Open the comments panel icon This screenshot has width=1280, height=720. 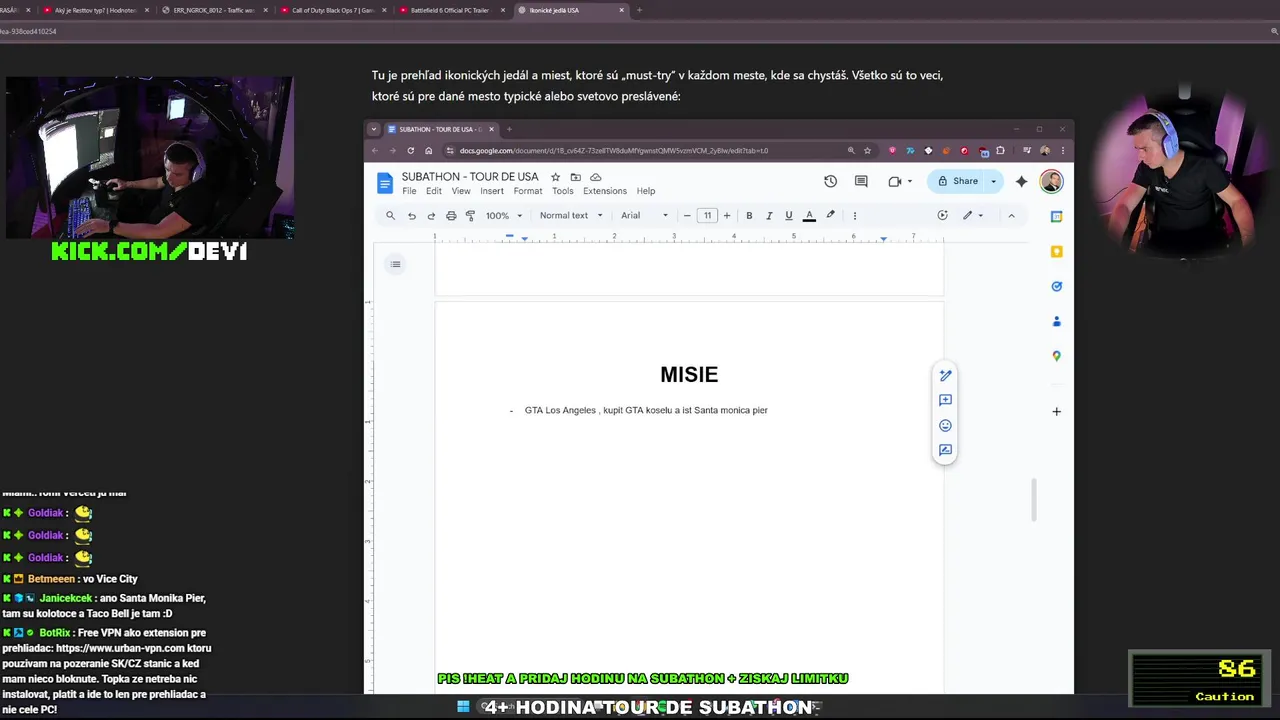[861, 181]
